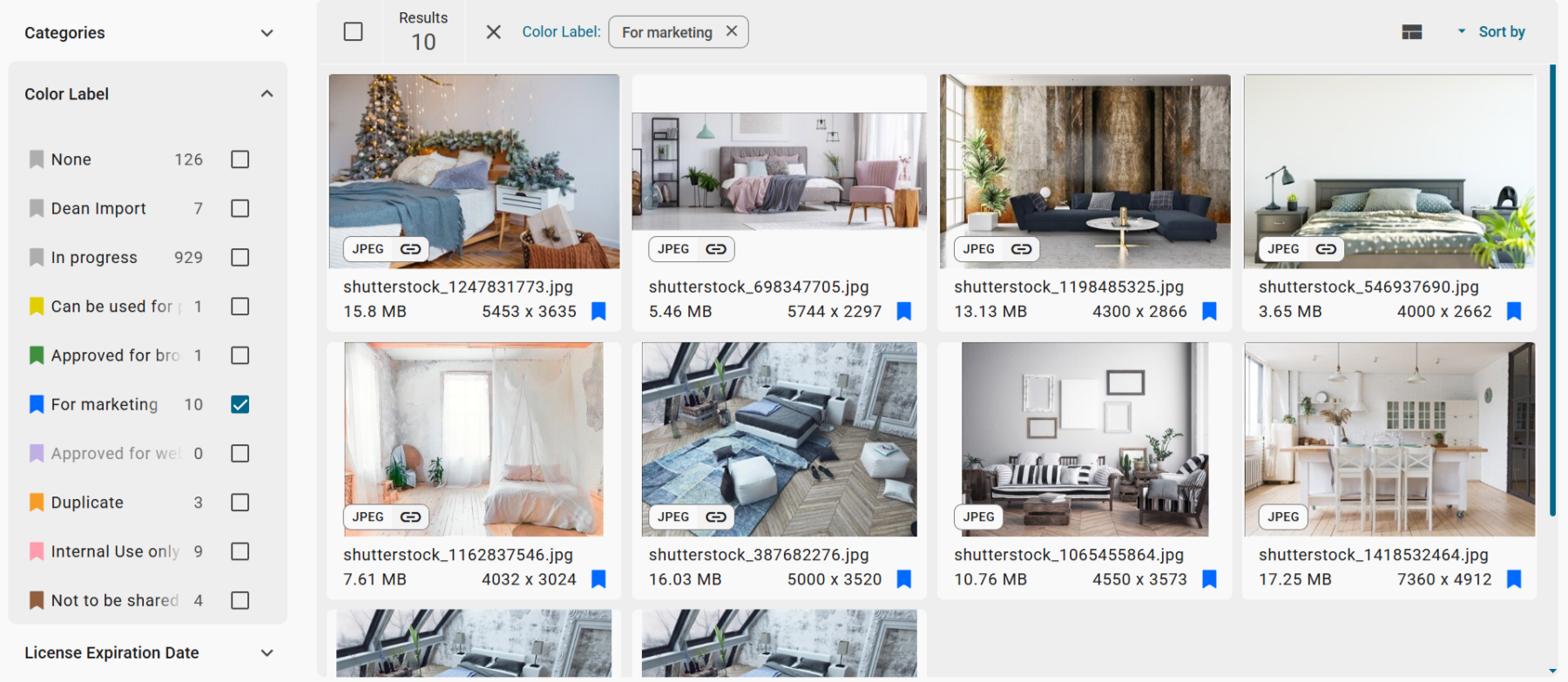Click the gray None label flag icon
1568x682 pixels.
click(x=37, y=159)
